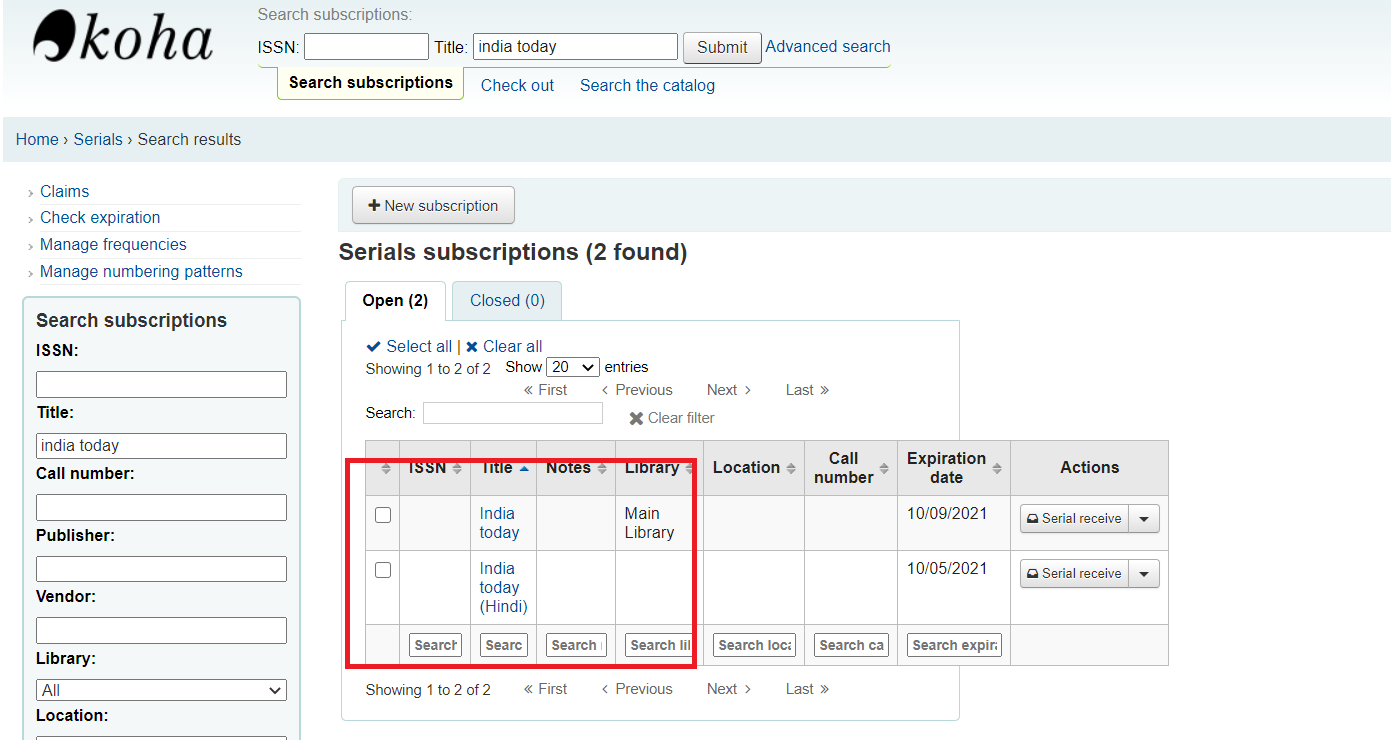Open the India today (Hindi) title link

(x=502, y=587)
